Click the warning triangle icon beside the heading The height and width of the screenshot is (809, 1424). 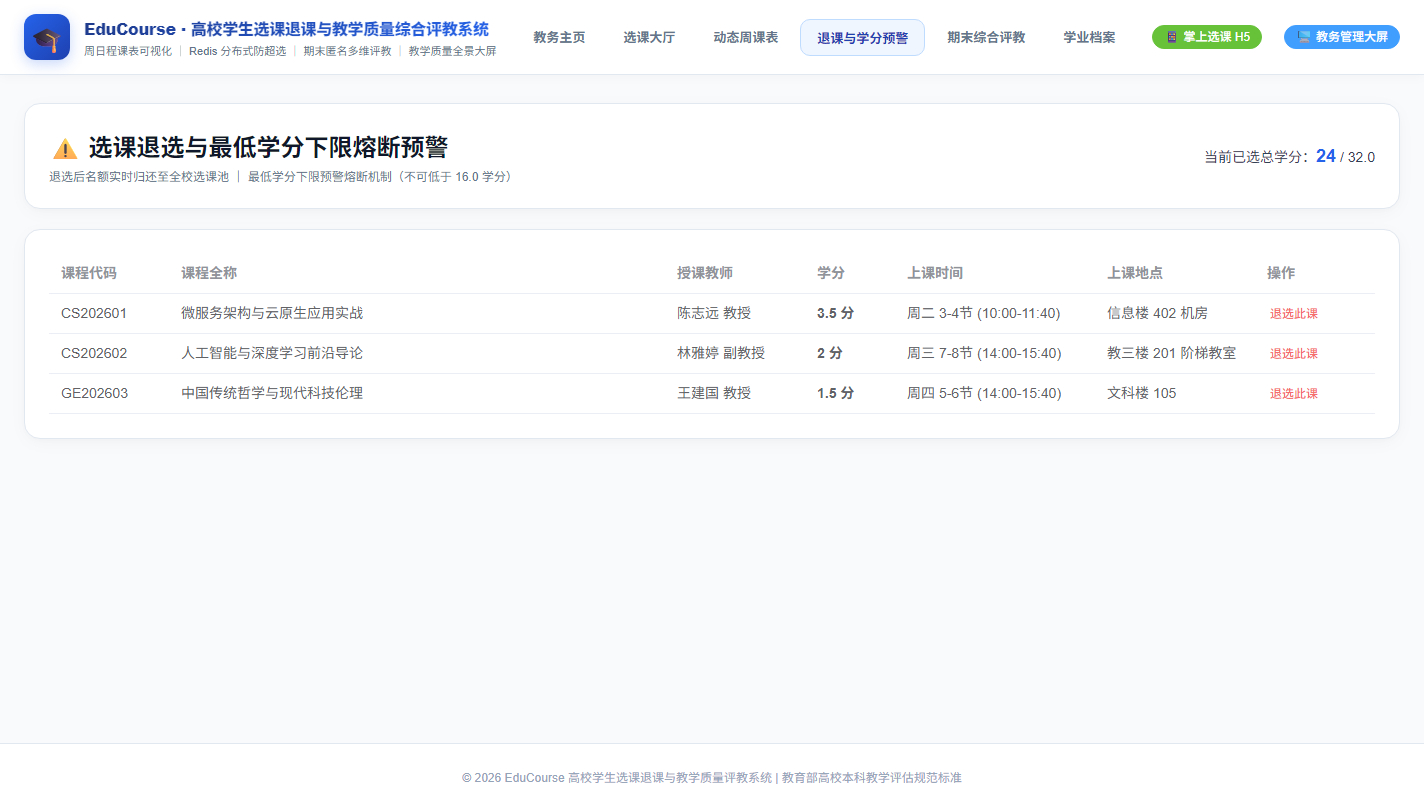coord(65,149)
